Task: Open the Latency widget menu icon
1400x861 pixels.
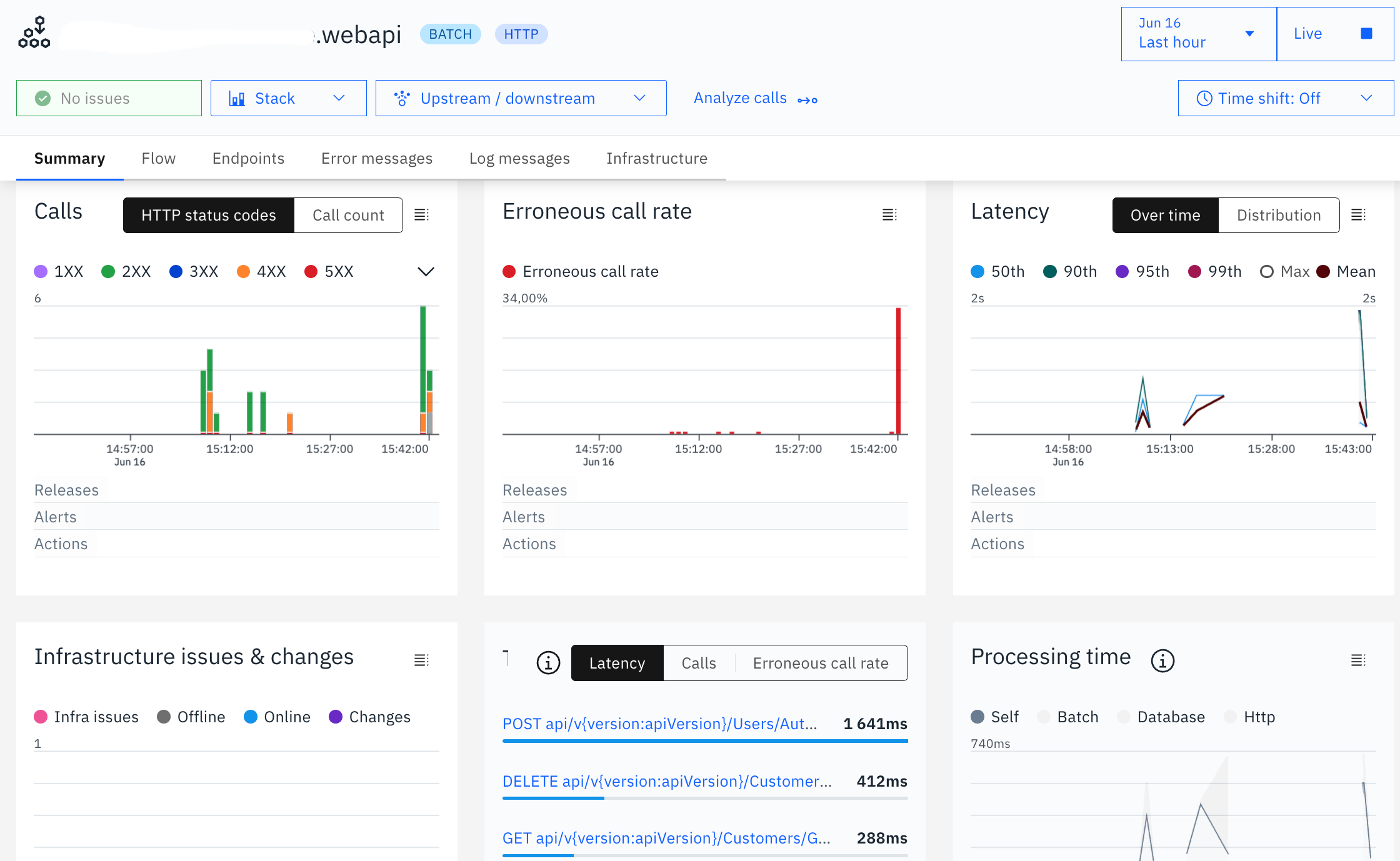Action: (1358, 215)
